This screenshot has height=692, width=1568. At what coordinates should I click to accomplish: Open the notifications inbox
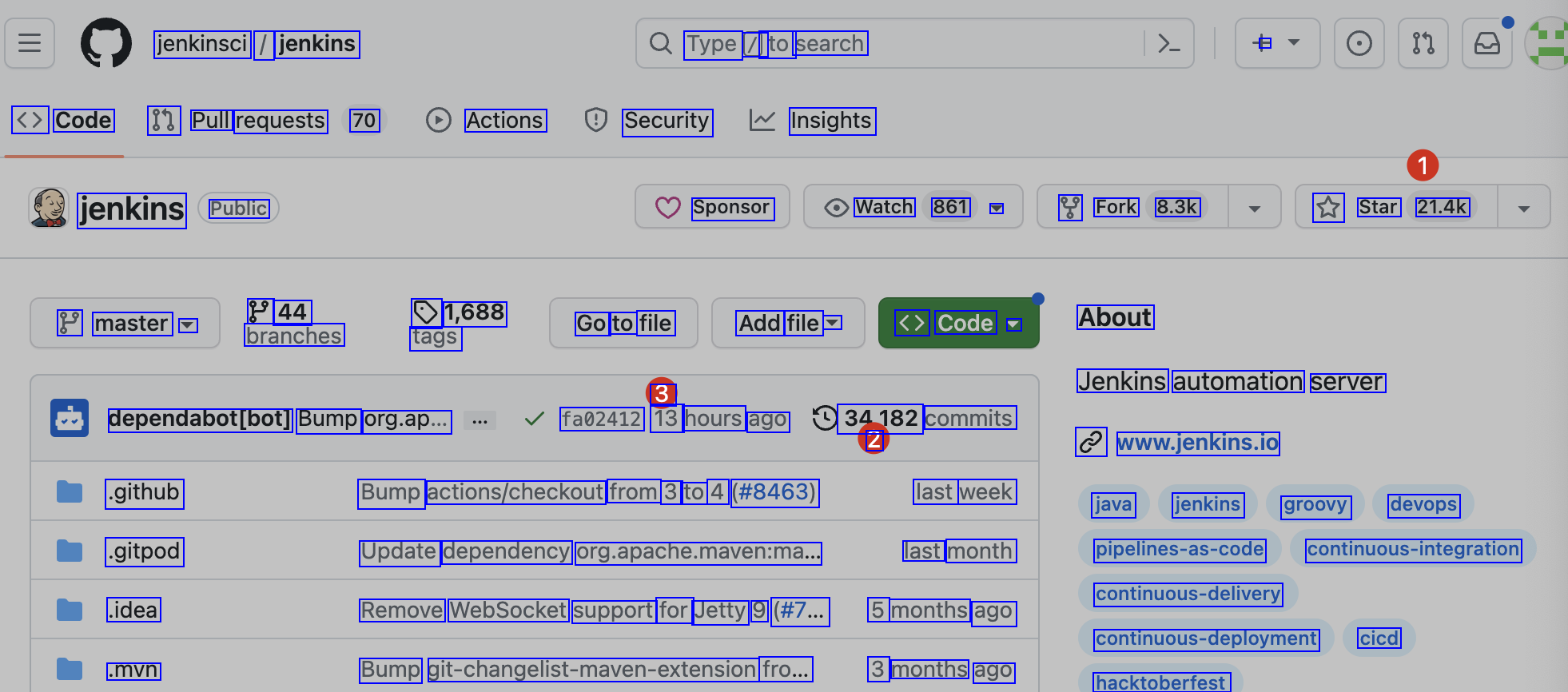[x=1486, y=43]
